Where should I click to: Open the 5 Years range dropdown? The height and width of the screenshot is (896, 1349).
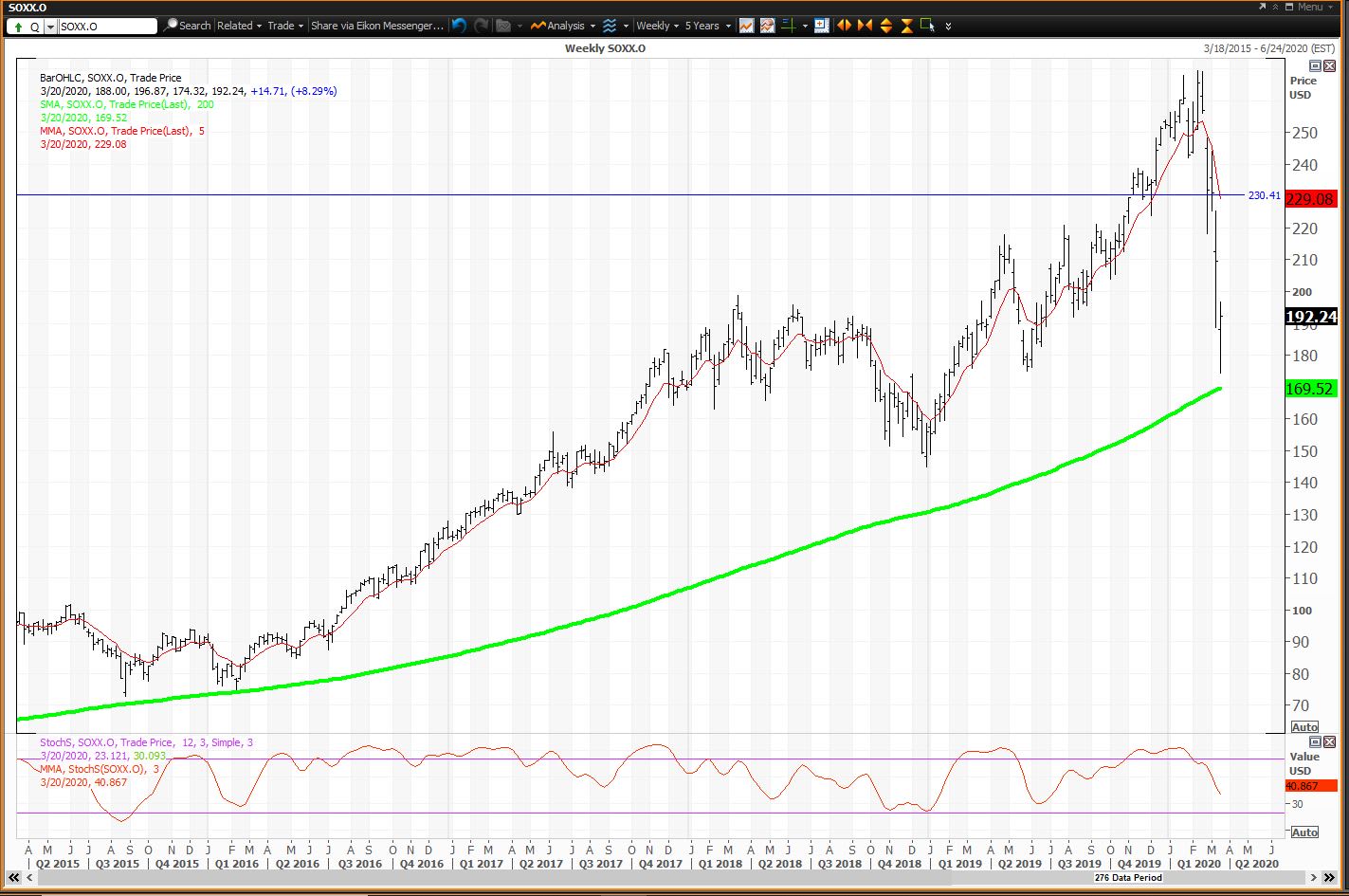point(702,26)
